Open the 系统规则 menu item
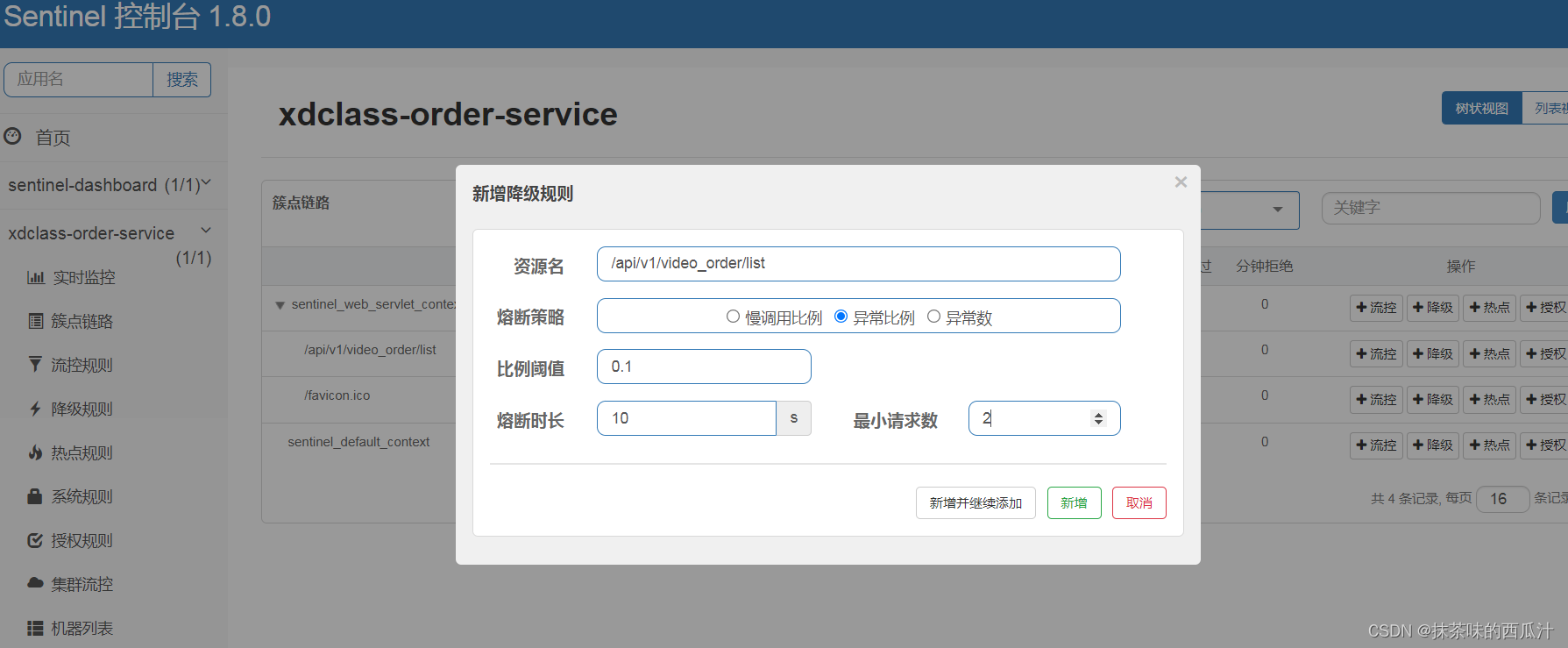 82,496
